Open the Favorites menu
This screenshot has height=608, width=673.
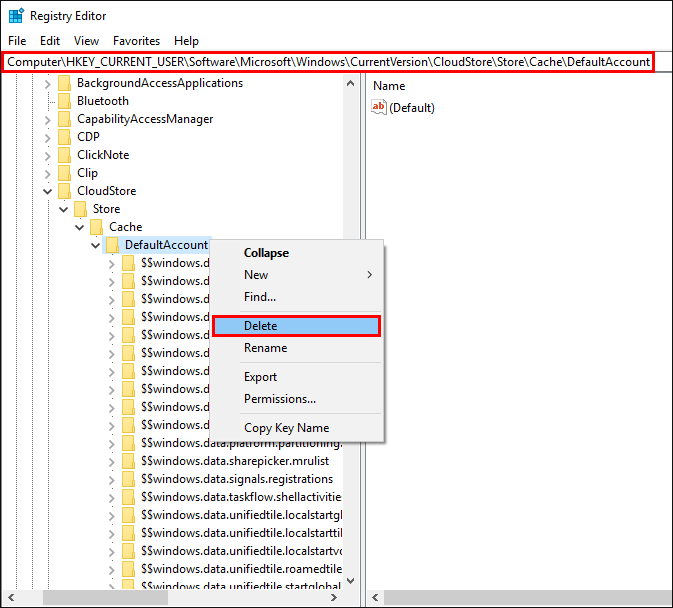(136, 41)
